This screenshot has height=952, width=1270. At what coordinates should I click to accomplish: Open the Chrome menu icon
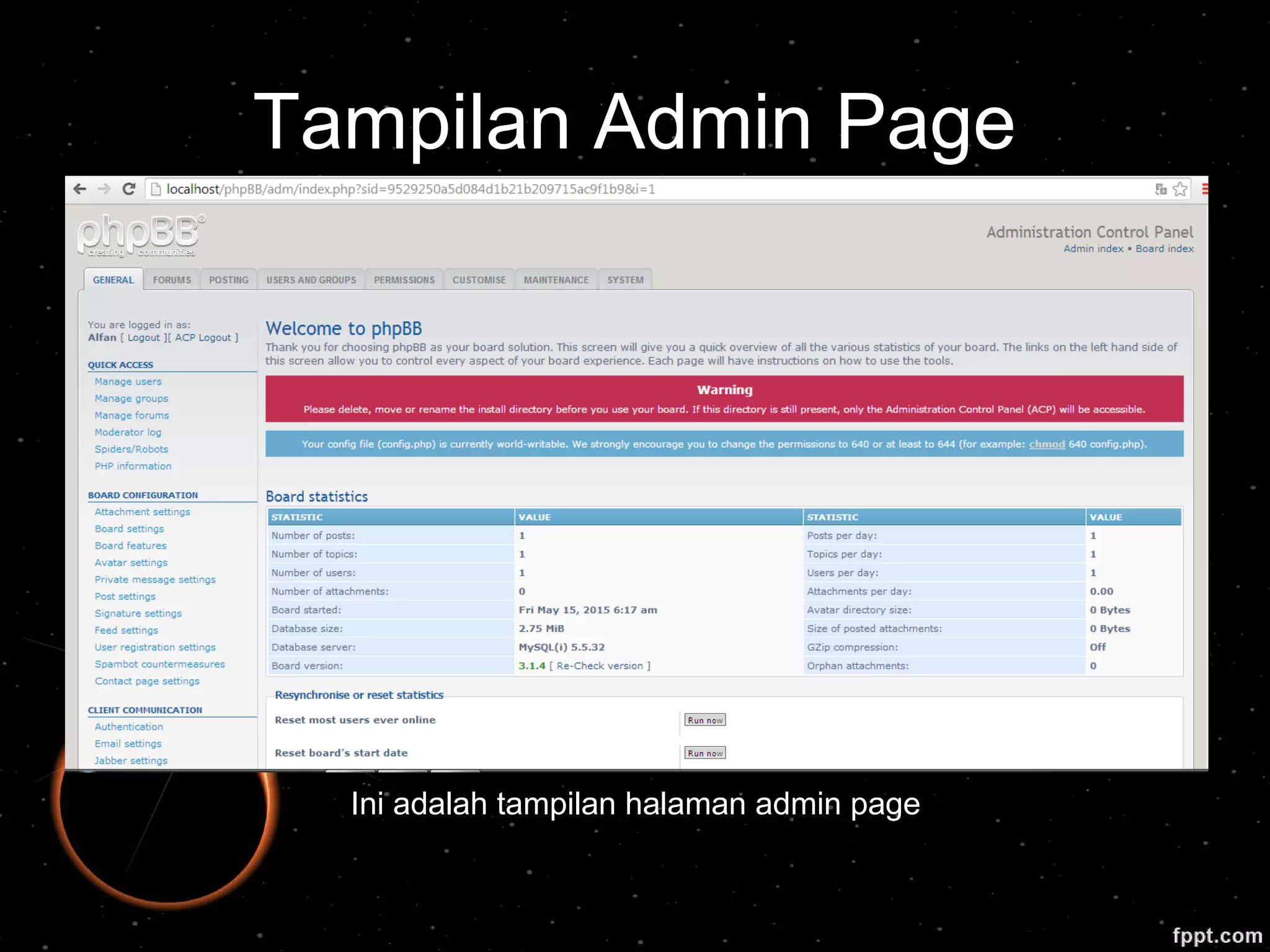point(1205,189)
